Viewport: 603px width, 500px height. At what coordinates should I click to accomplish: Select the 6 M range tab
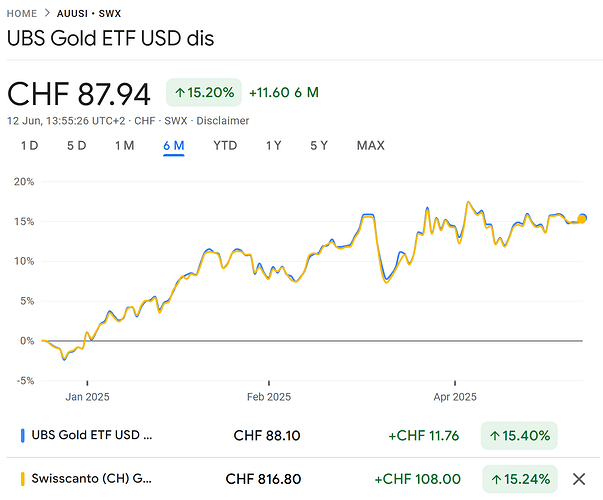coord(174,146)
